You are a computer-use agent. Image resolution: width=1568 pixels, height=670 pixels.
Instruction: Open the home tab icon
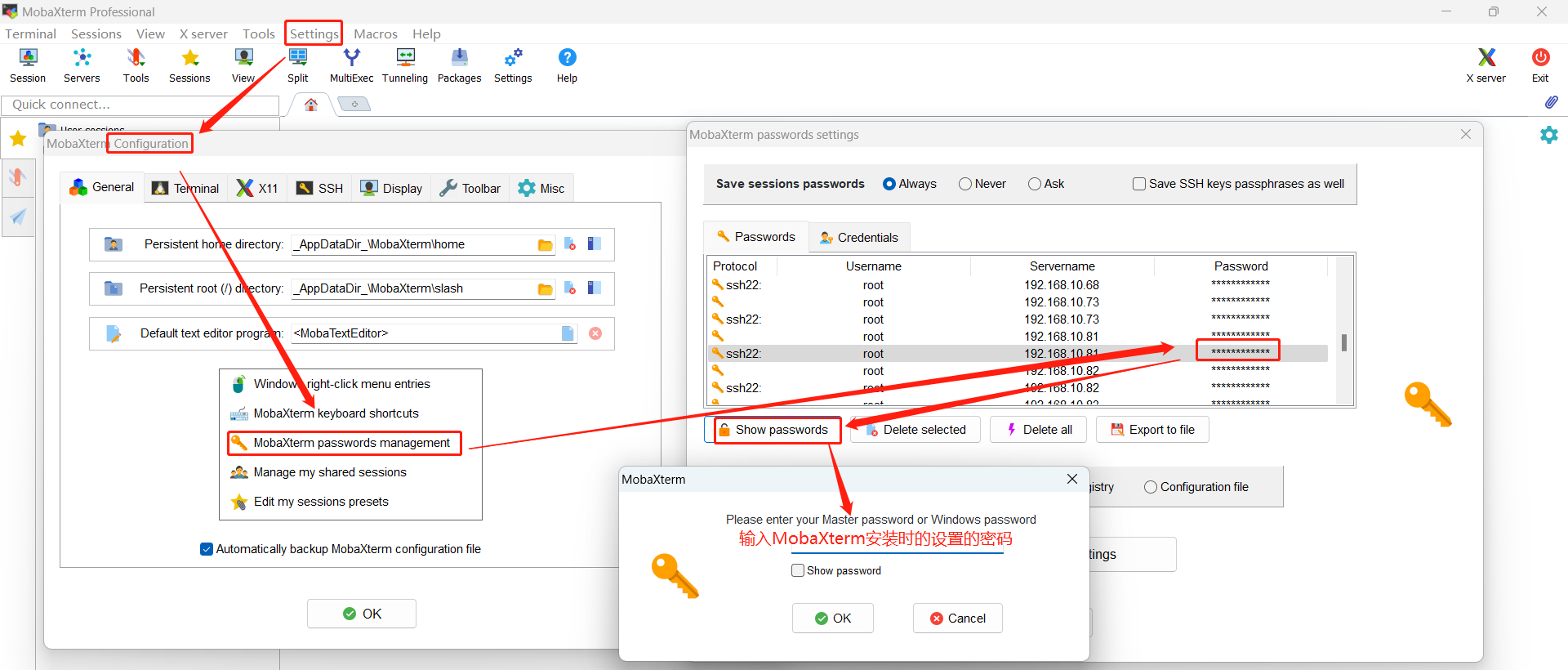point(311,105)
